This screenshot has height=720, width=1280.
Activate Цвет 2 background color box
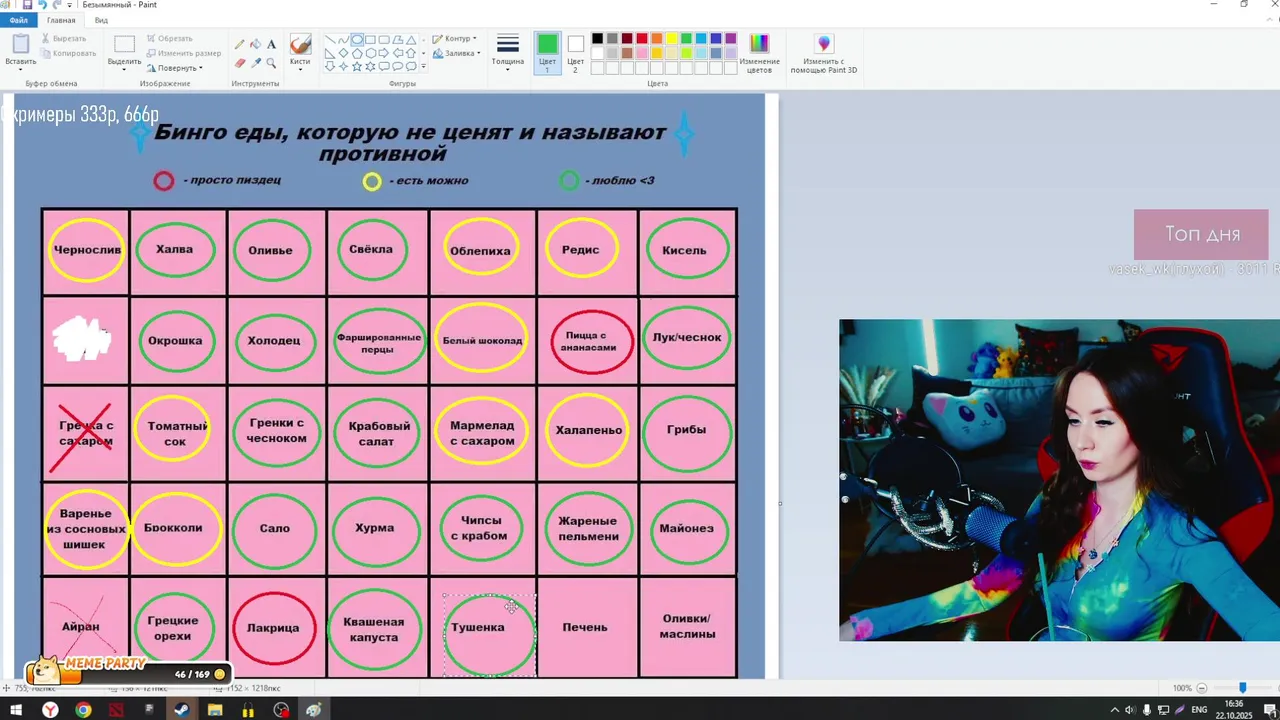[x=575, y=53]
